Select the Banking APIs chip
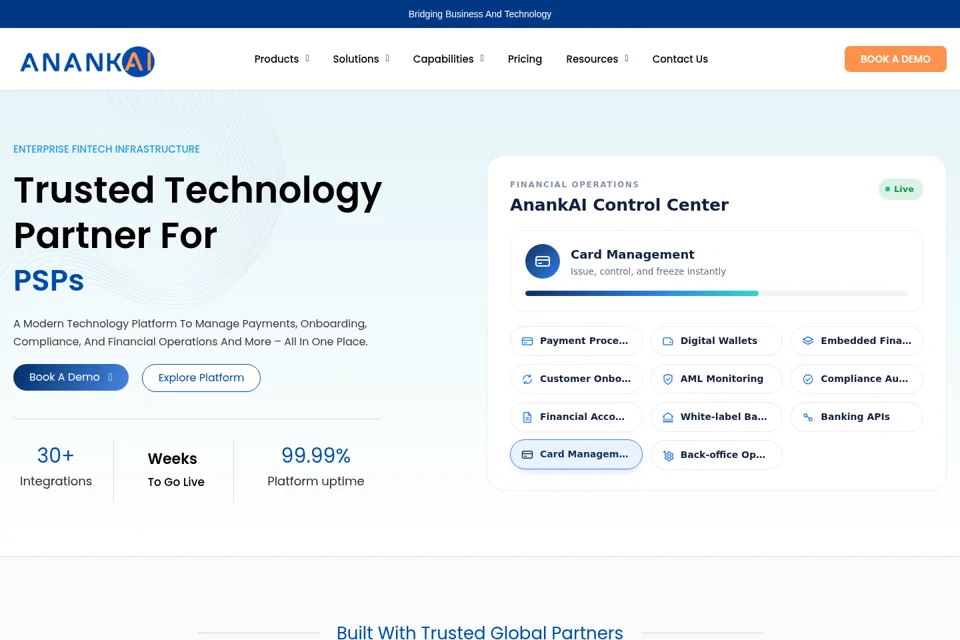960x640 pixels. tap(857, 417)
